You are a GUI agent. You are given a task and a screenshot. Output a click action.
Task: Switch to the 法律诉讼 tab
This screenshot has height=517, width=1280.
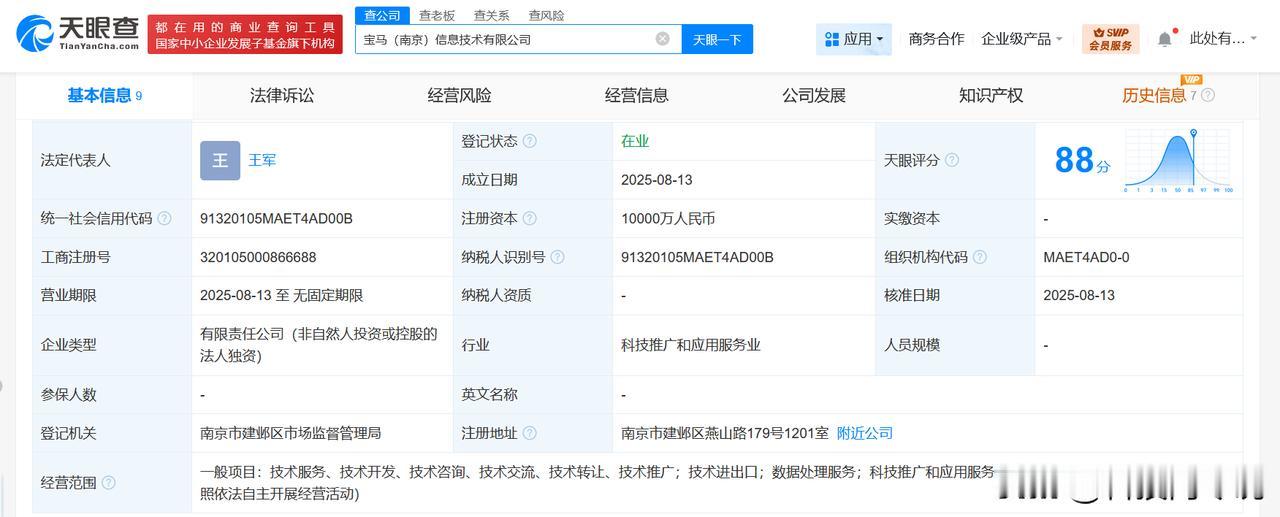(x=282, y=96)
